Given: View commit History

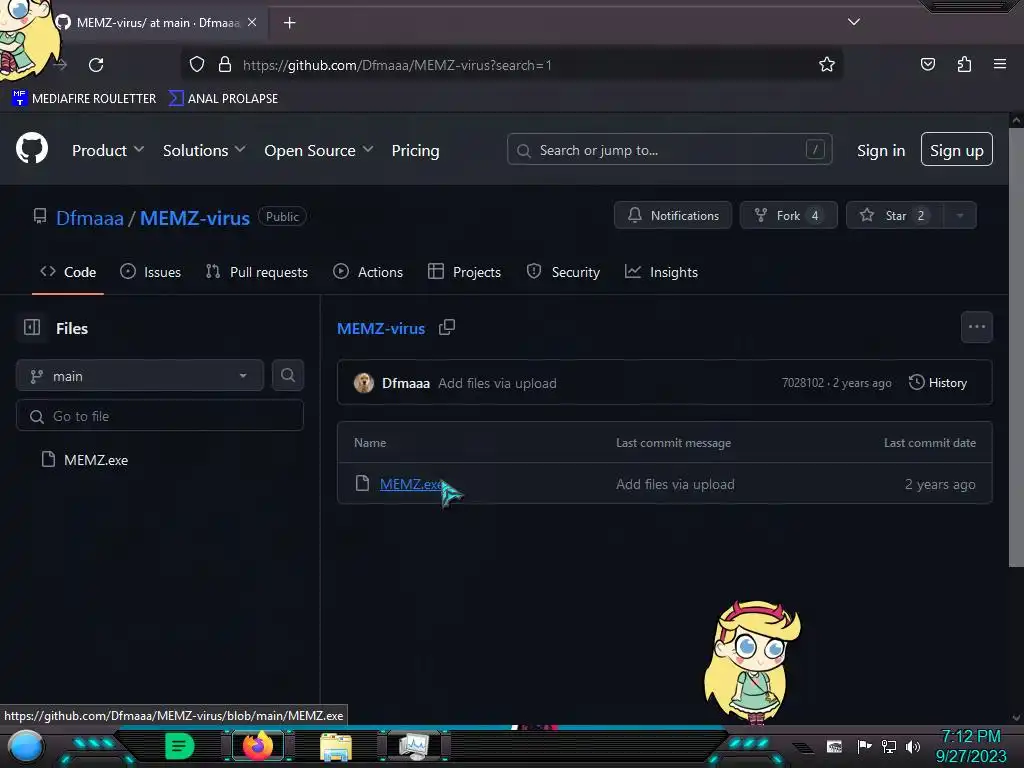Looking at the screenshot, I should [x=938, y=382].
